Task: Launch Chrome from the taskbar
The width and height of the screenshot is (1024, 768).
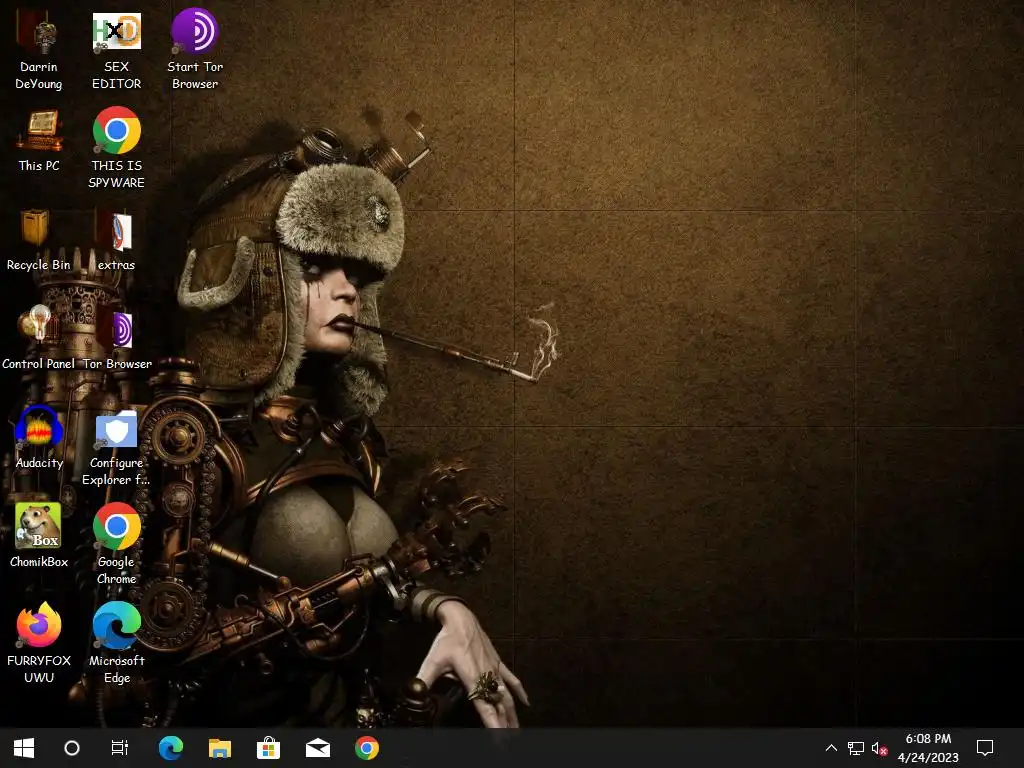Action: coord(367,748)
